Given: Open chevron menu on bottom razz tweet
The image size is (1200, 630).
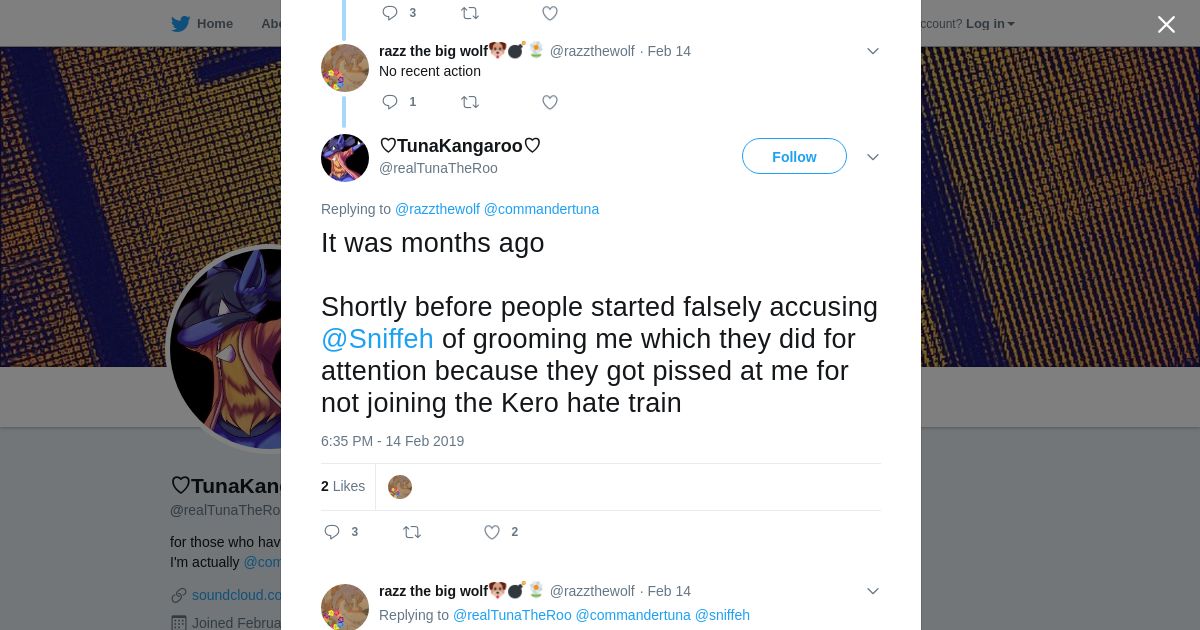Looking at the screenshot, I should coord(873,591).
